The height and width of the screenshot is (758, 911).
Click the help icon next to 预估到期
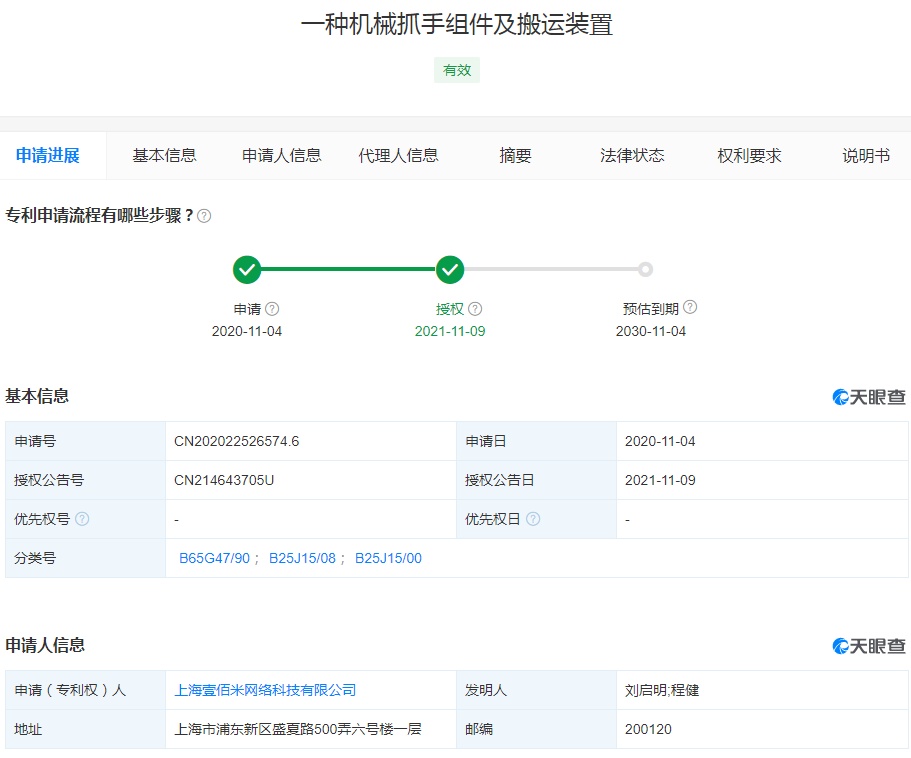690,308
